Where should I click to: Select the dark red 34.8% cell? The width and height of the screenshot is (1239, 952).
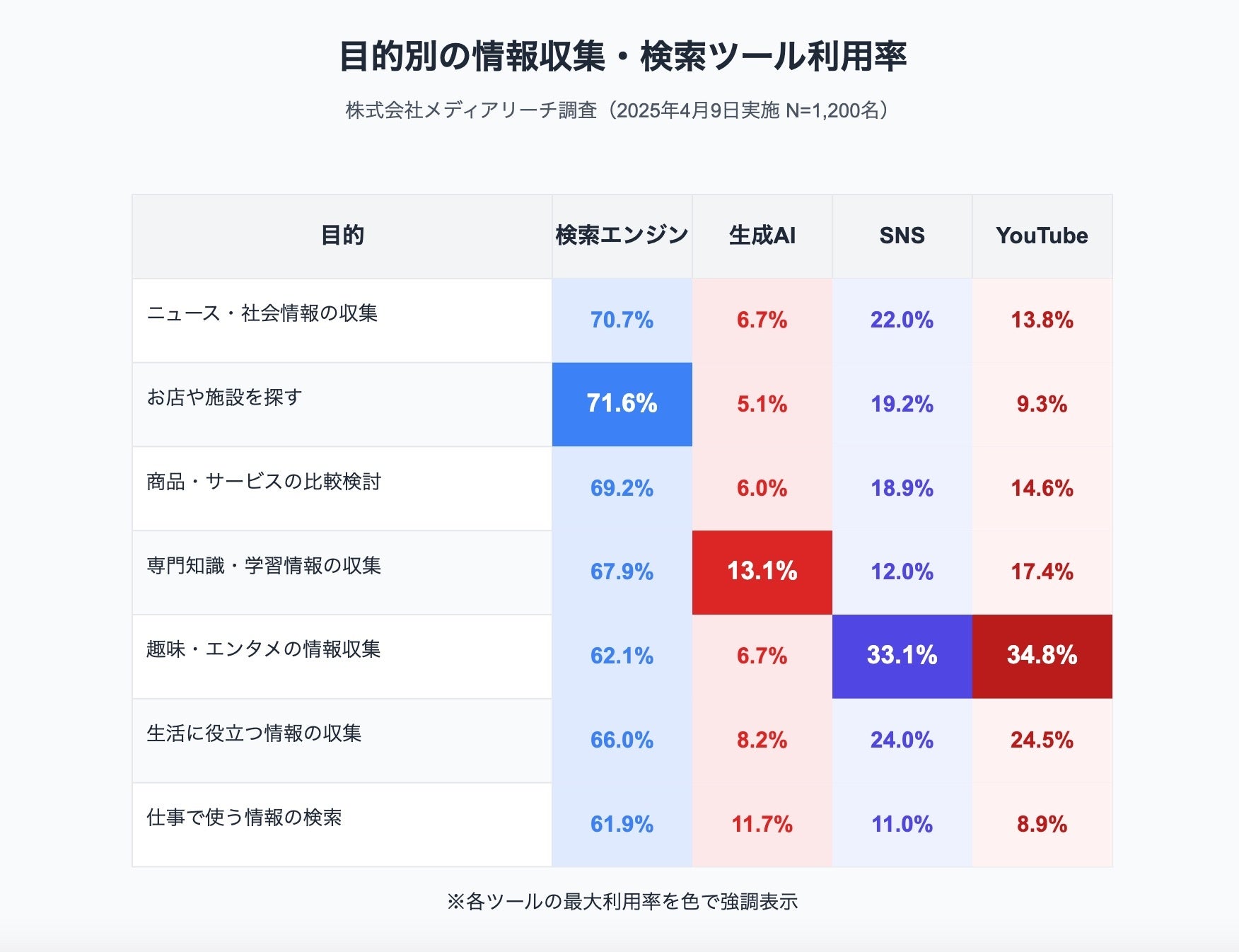[1042, 656]
